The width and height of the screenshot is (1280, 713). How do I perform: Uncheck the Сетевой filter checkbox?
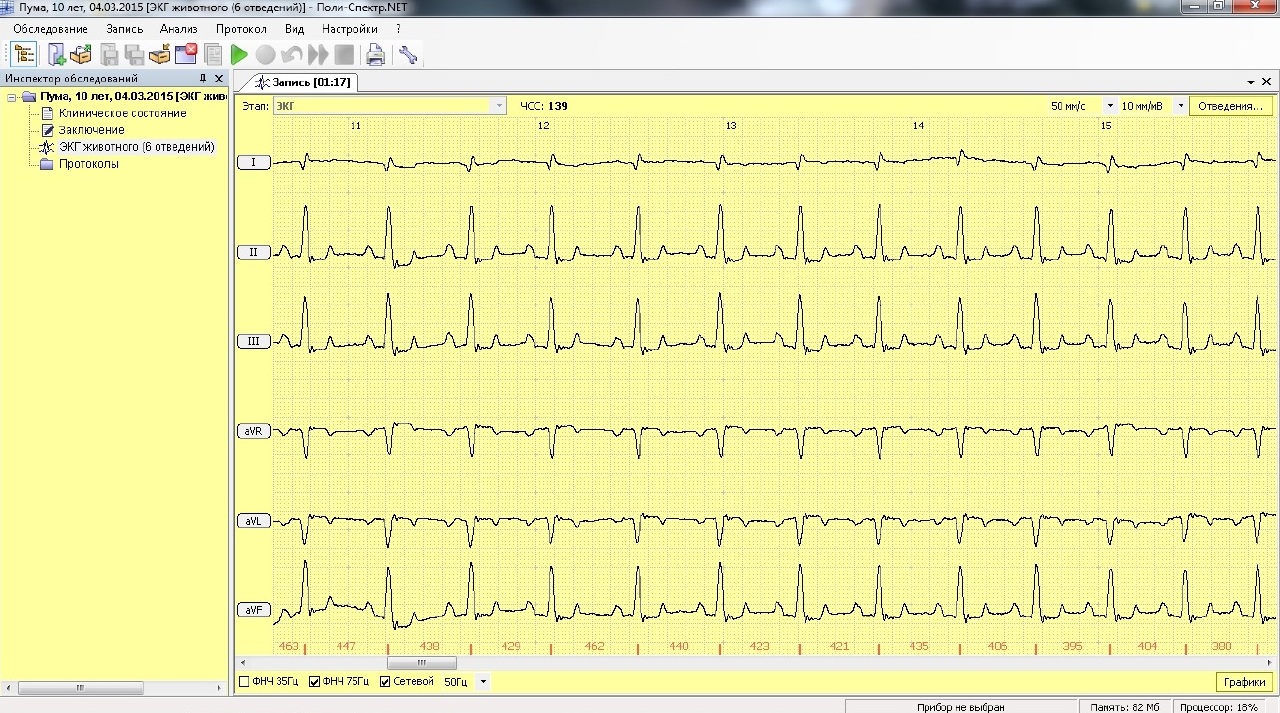click(385, 682)
